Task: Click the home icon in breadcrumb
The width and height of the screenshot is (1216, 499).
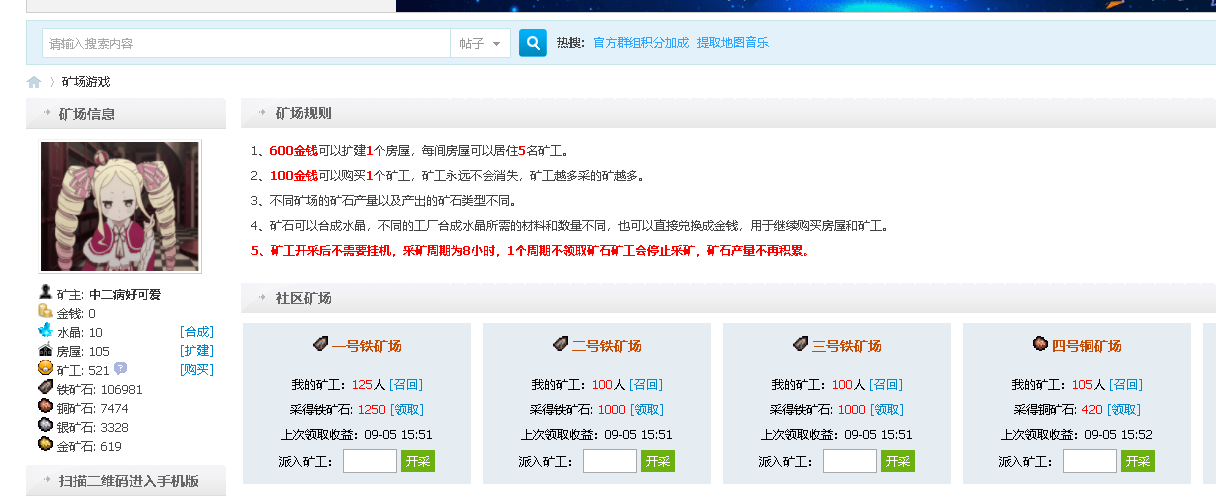Action: click(x=34, y=82)
